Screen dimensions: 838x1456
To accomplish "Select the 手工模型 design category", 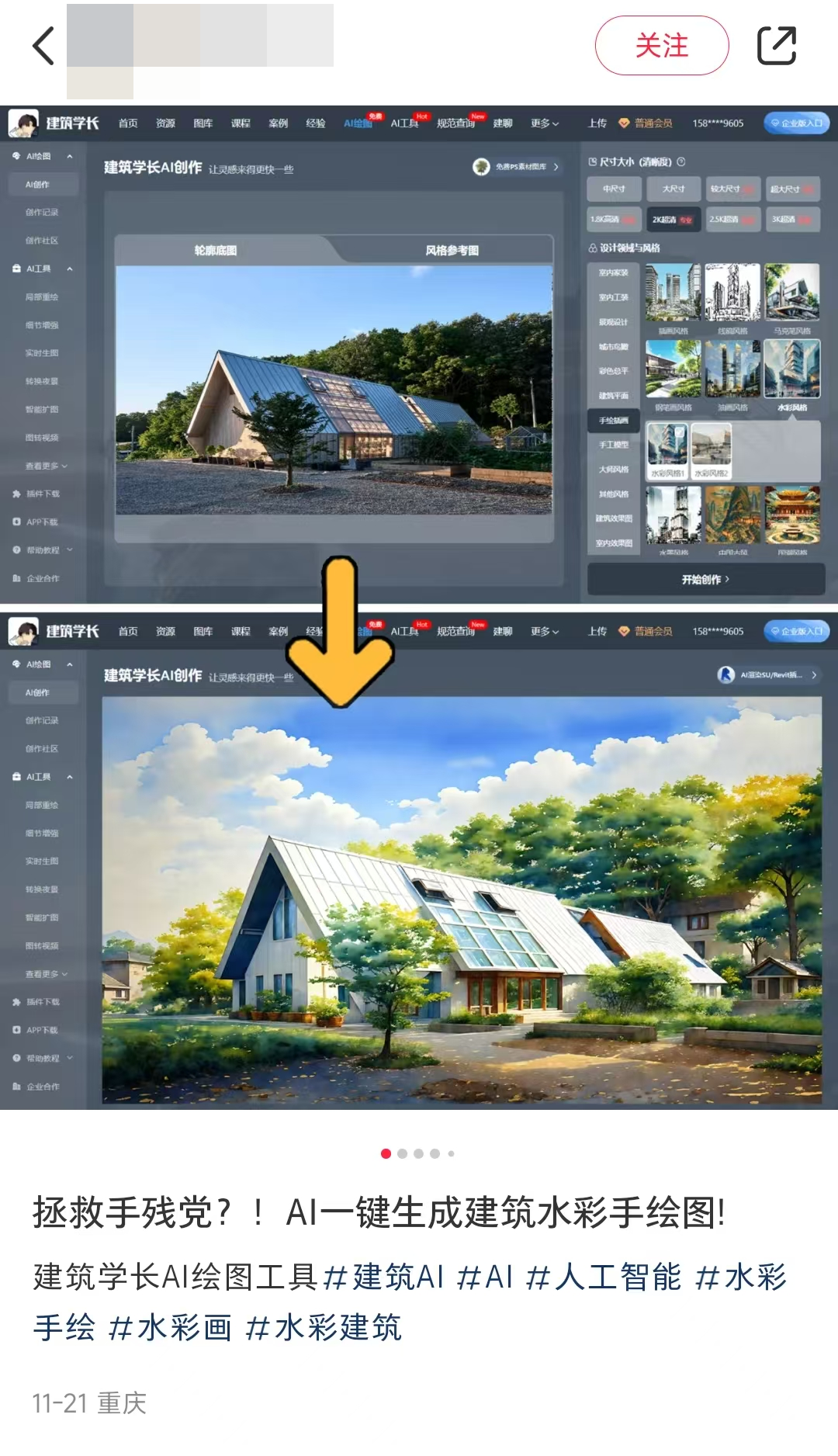I will 614,445.
